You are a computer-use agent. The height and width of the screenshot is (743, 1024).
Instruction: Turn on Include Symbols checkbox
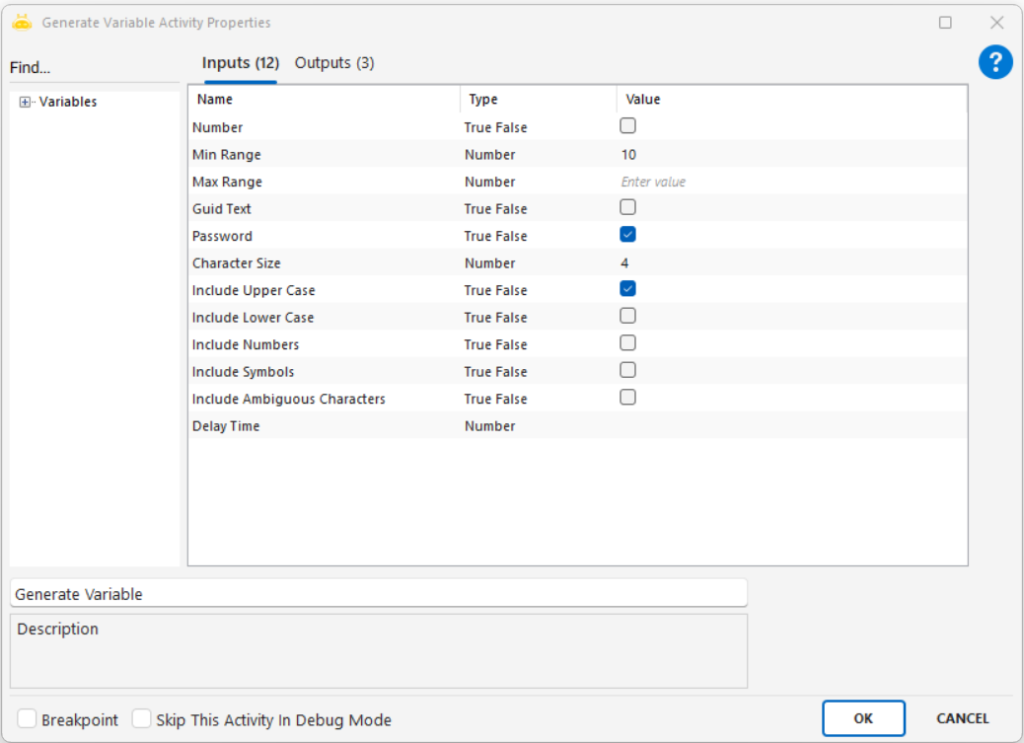[x=628, y=370]
